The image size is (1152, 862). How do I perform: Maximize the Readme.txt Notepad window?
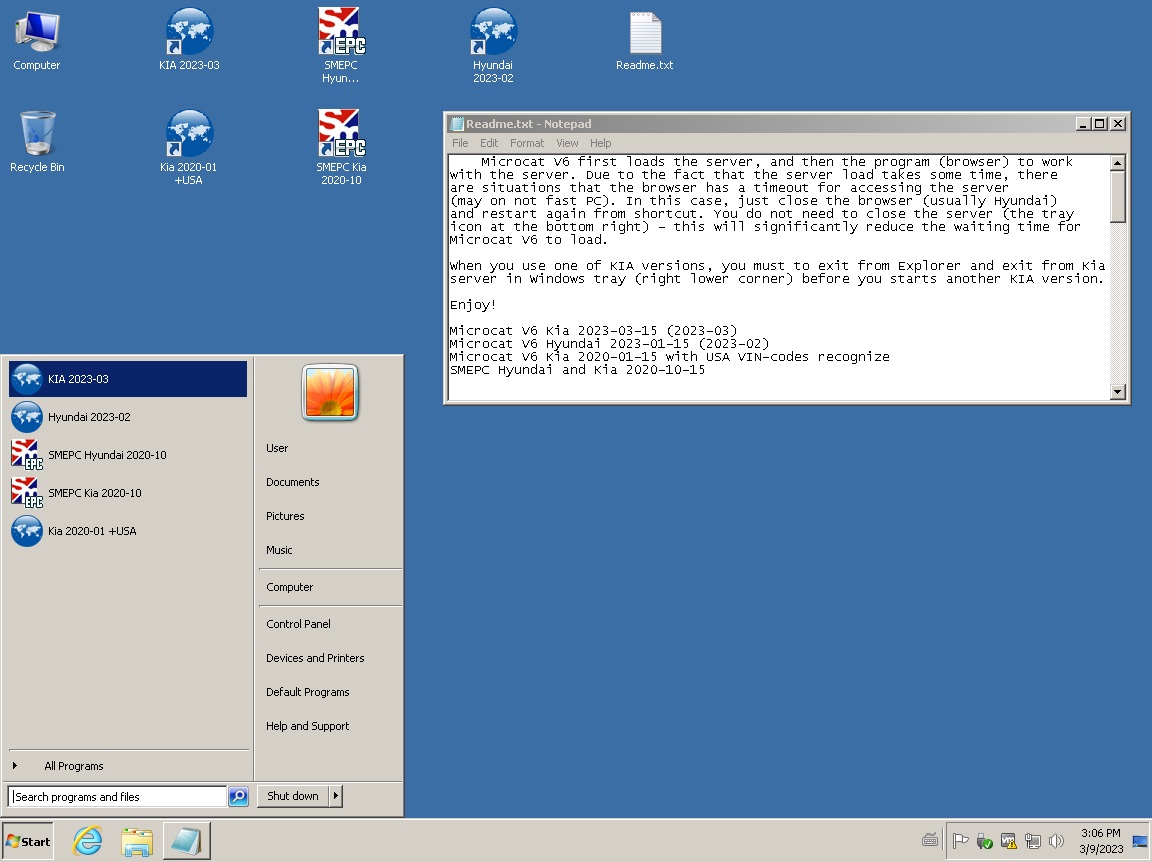[x=1099, y=123]
